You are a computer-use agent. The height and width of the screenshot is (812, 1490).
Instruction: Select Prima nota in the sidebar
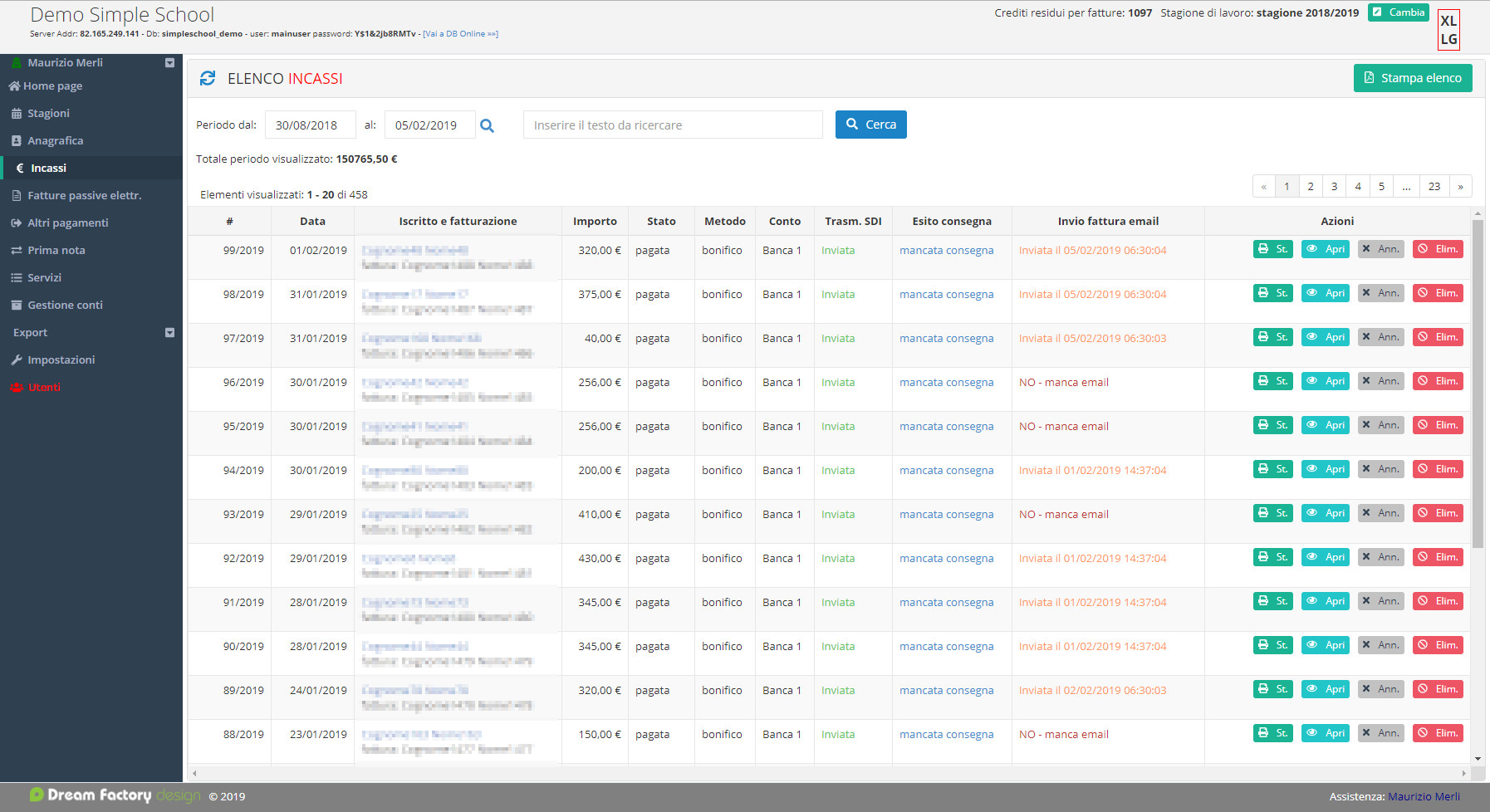pos(91,251)
